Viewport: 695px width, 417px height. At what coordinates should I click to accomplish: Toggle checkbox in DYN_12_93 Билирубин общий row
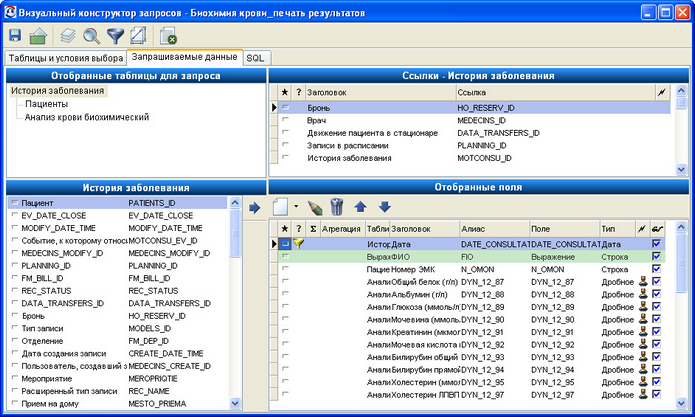pyautogui.click(x=656, y=356)
